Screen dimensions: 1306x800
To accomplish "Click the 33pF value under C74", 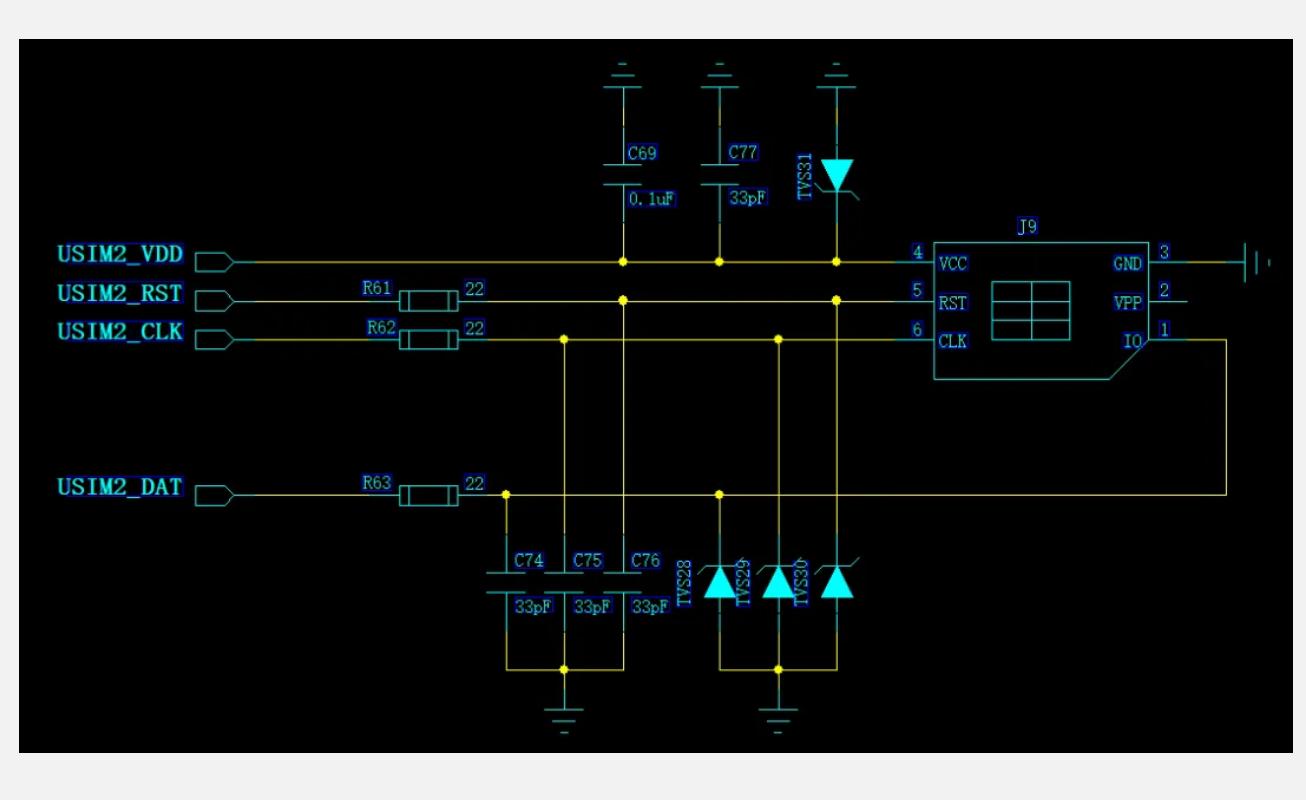I will 533,607.
